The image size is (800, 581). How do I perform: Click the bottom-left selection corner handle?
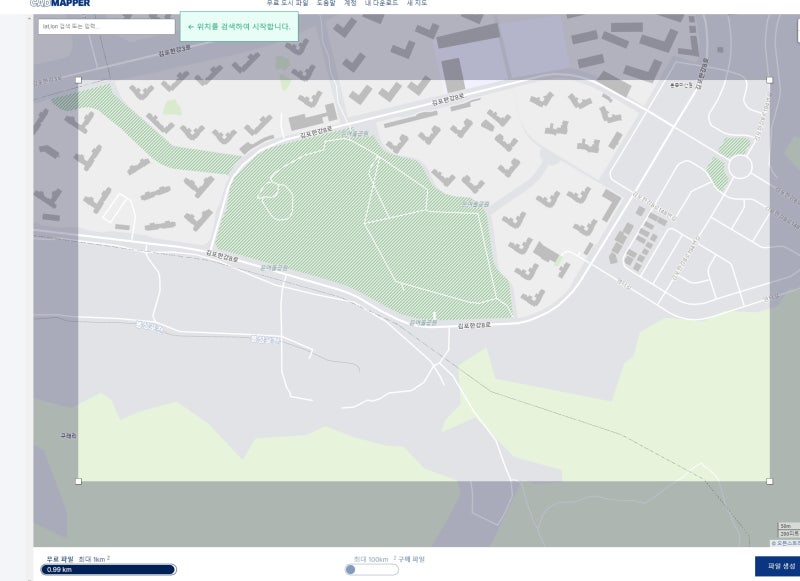tap(79, 481)
